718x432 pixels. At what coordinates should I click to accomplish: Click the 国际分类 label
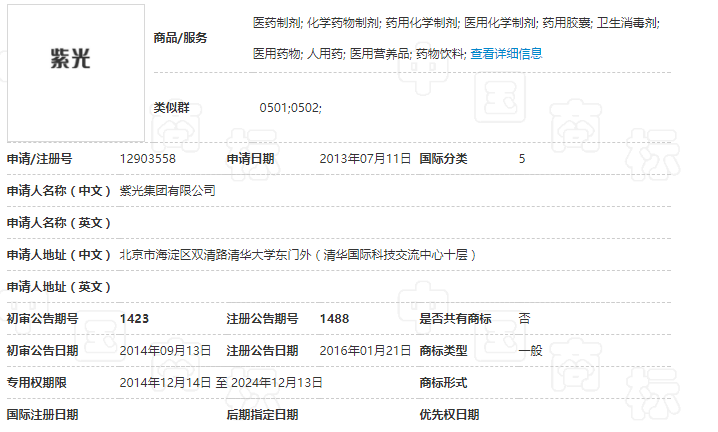pyautogui.click(x=442, y=158)
